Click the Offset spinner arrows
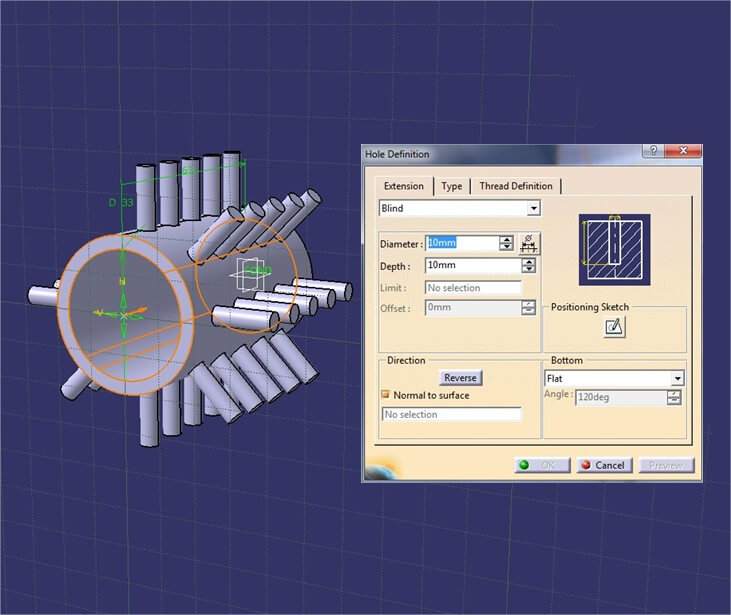Image resolution: width=731 pixels, height=615 pixels. pos(528,308)
